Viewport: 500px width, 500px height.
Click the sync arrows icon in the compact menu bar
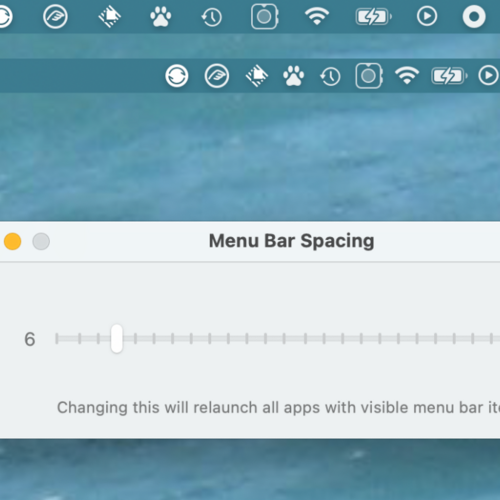177,76
